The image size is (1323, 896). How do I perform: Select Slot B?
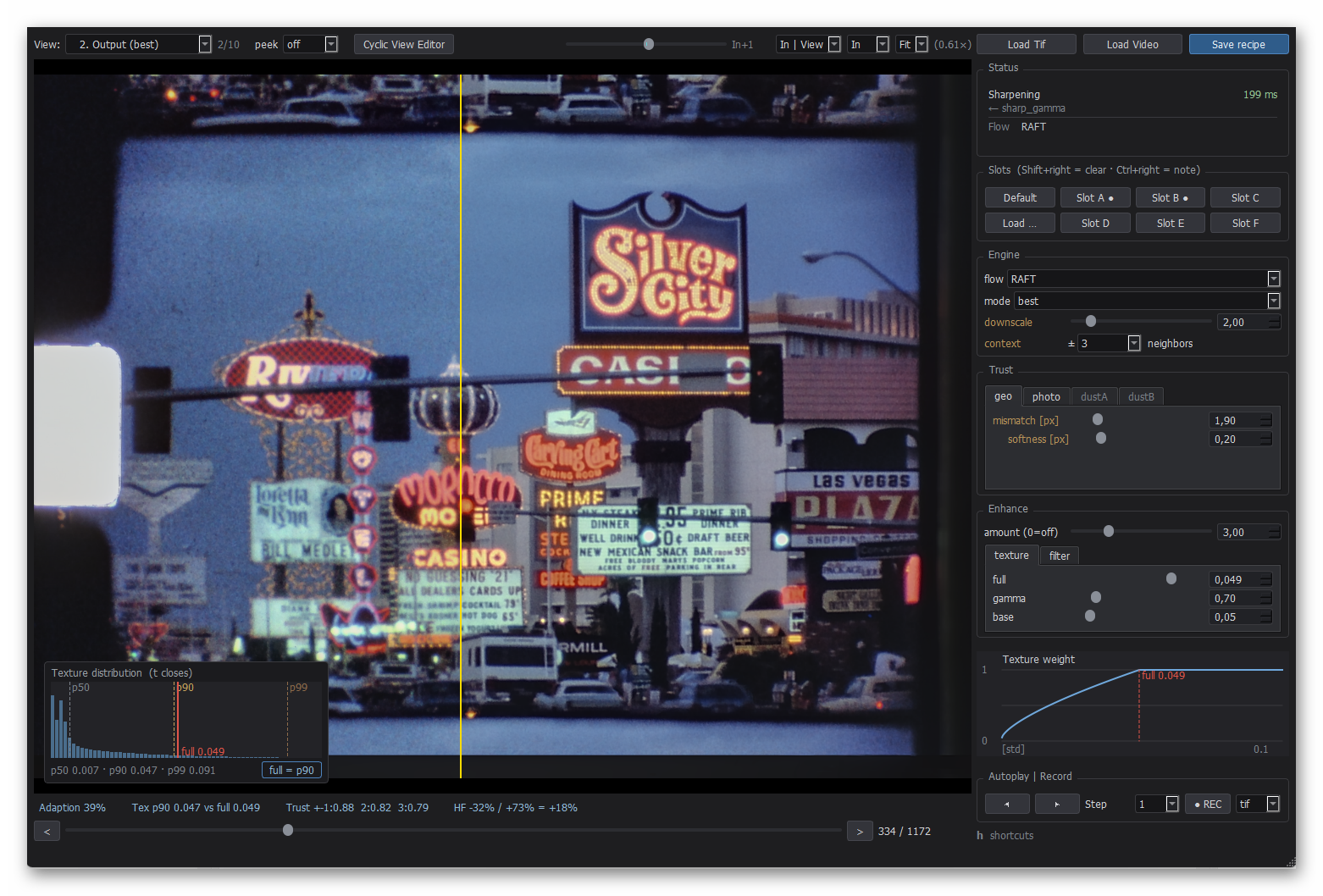click(x=1170, y=197)
